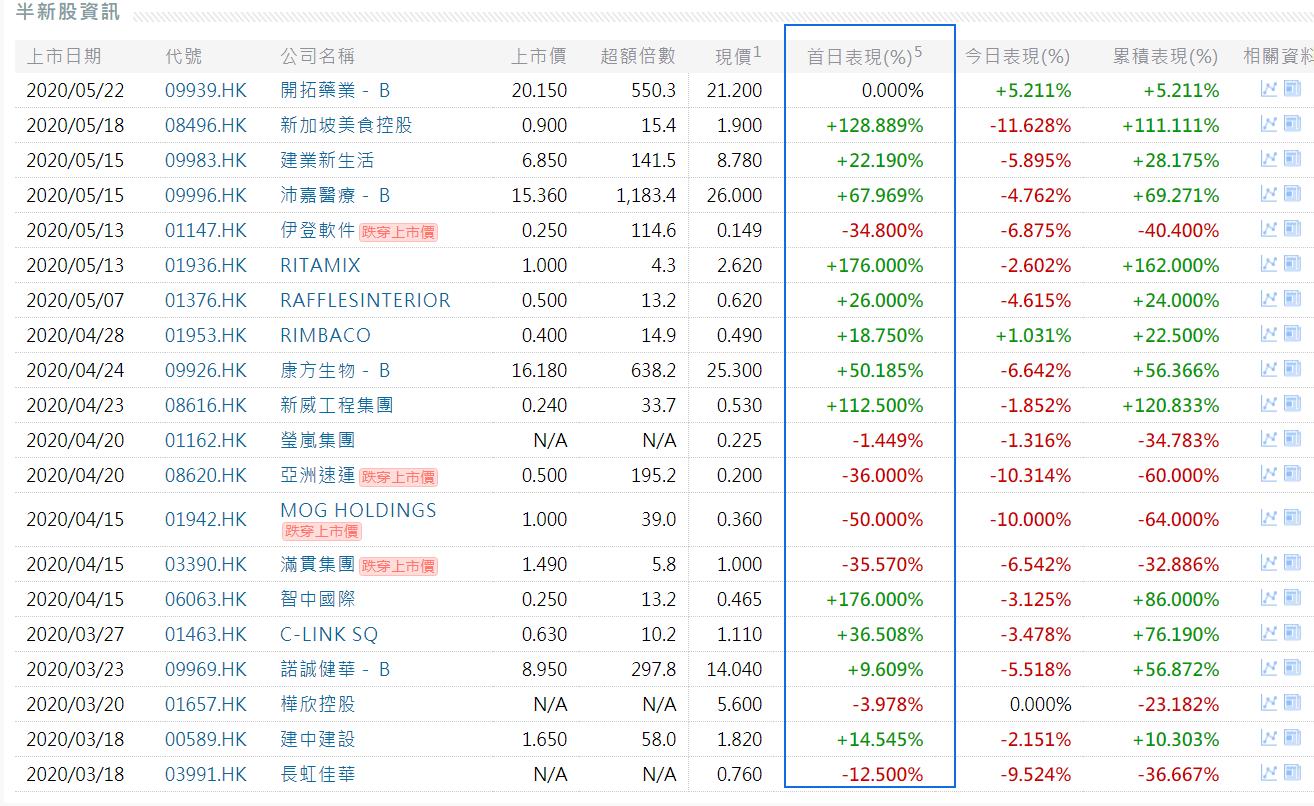
Task: Select the 1,183.4 oversubscription cell
Action: click(646, 195)
